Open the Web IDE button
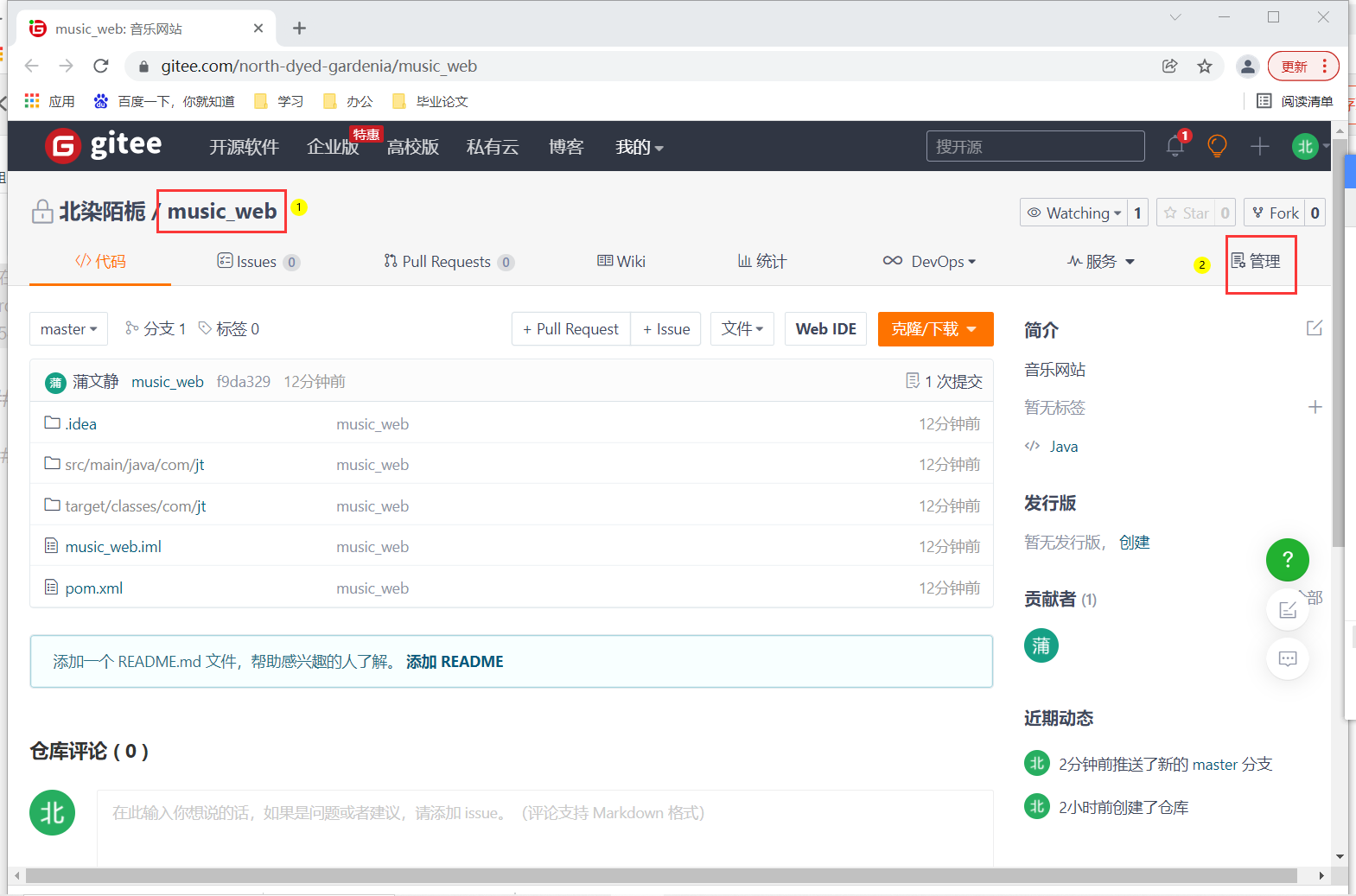The height and width of the screenshot is (896, 1356). coord(825,329)
